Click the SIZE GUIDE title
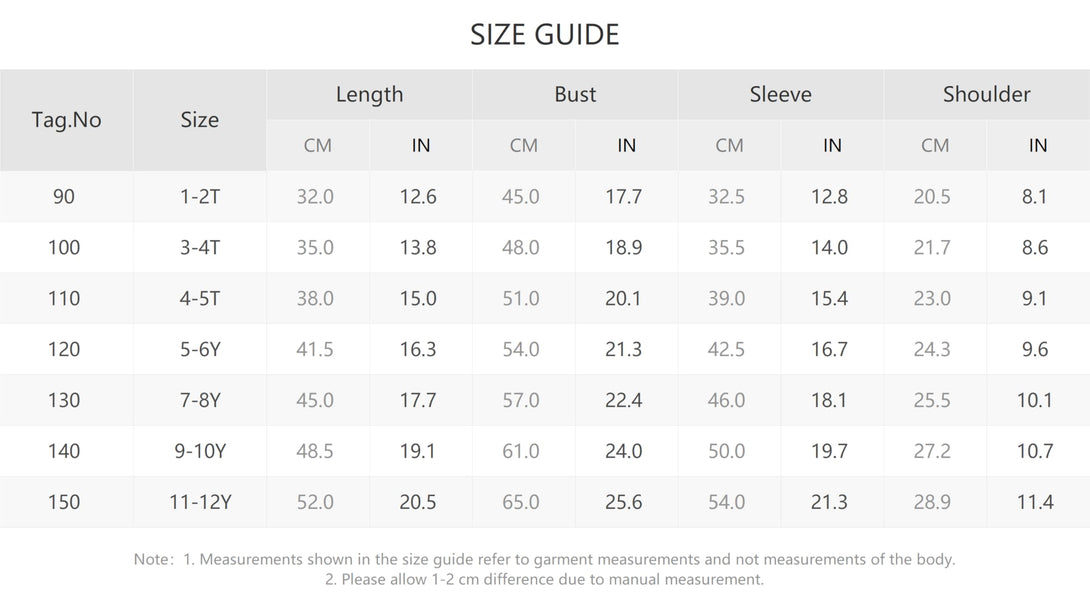This screenshot has height=612, width=1090. click(x=544, y=35)
